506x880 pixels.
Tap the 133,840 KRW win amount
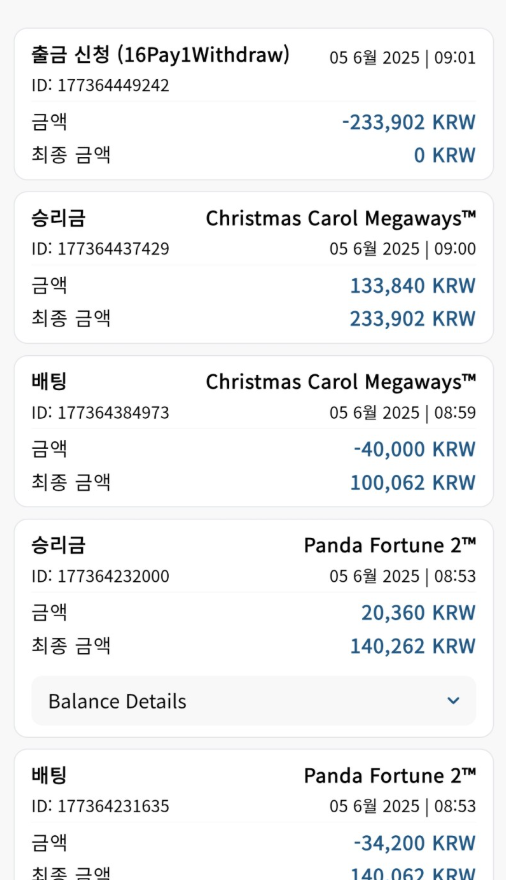413,286
